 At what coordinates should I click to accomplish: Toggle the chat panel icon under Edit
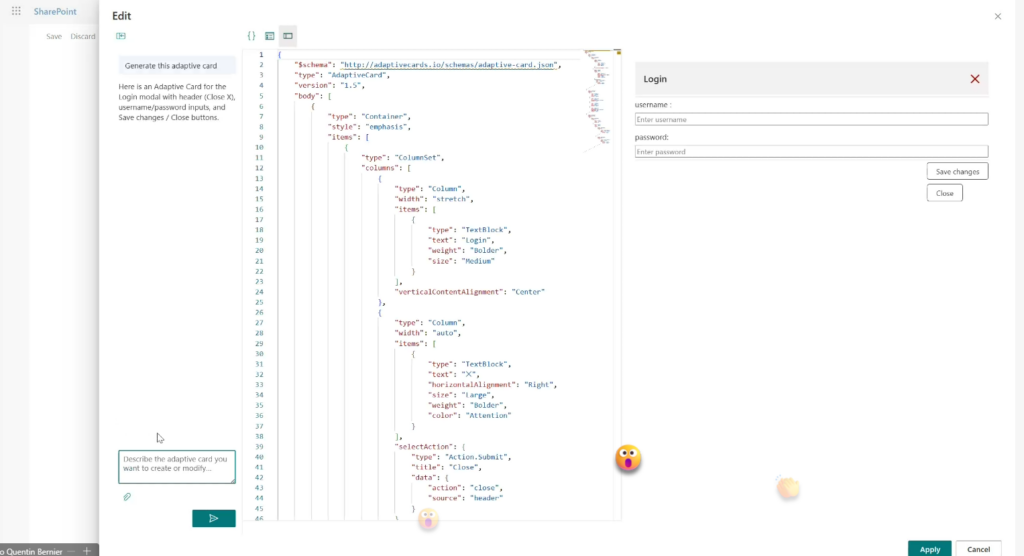click(121, 36)
